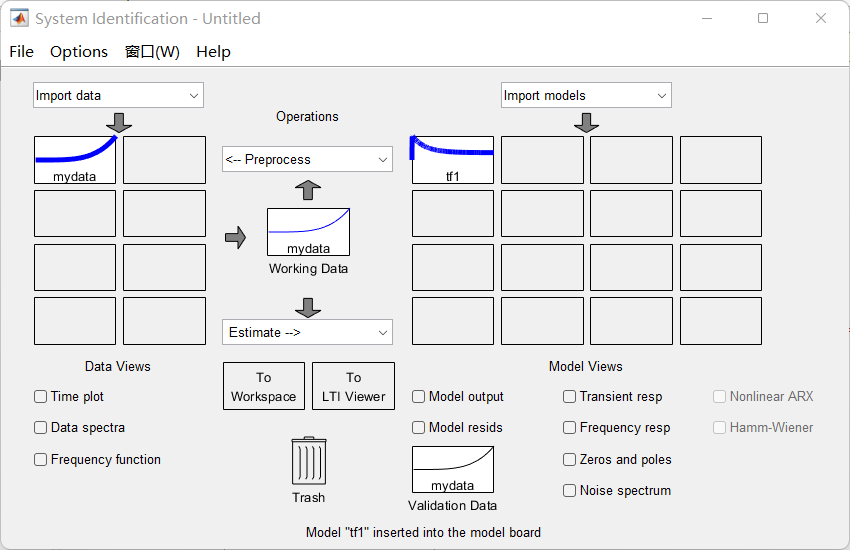
Task: Click the Trash can icon
Action: pos(309,461)
